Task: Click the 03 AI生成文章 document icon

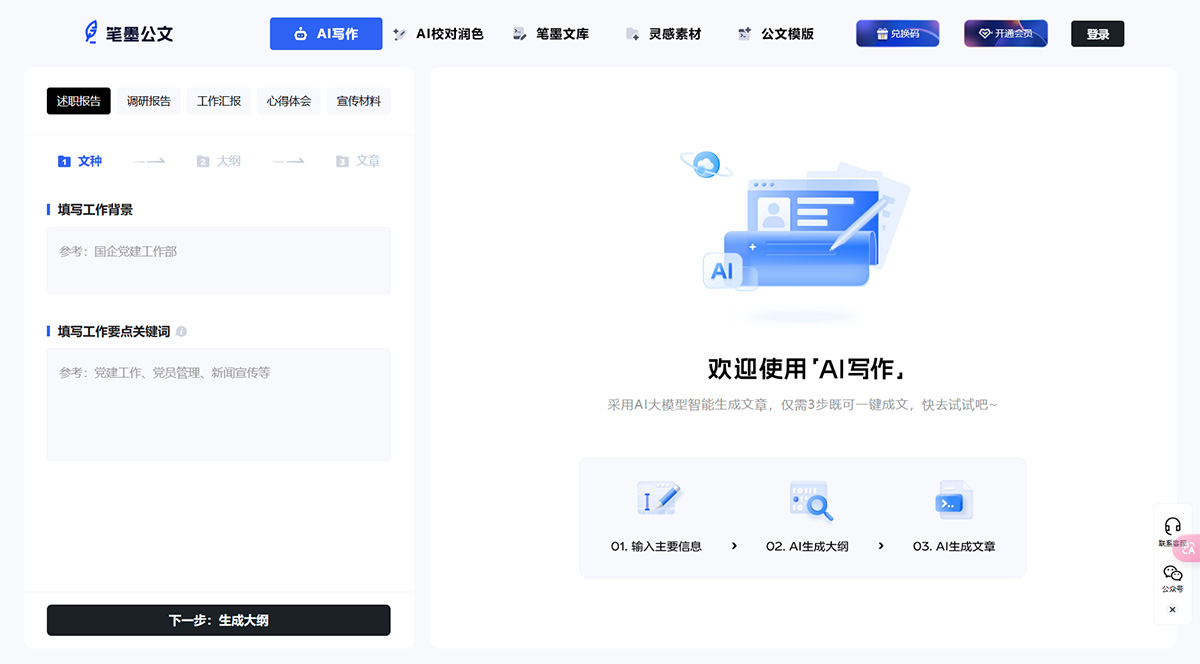Action: click(952, 502)
